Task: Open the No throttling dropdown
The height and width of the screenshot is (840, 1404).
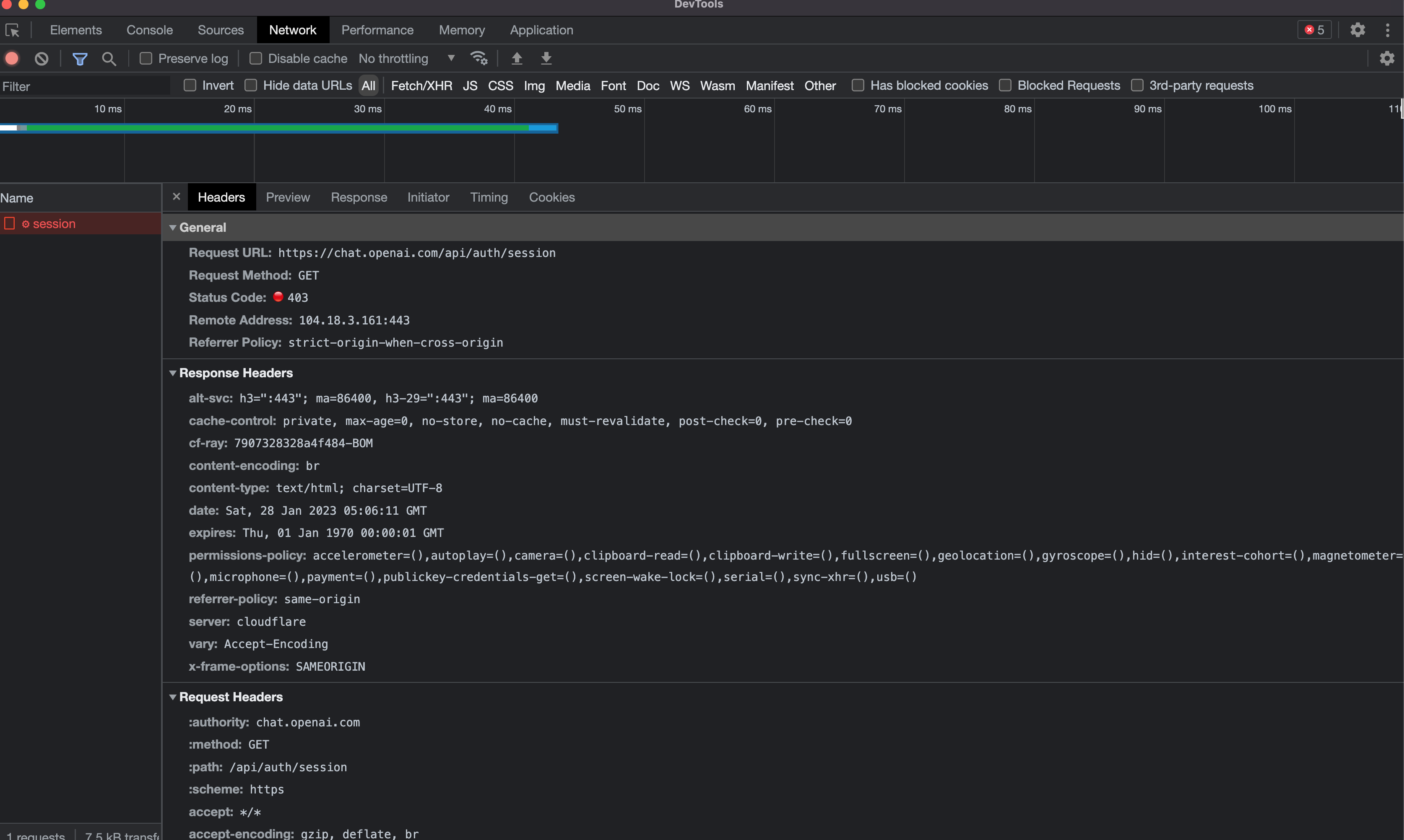Action: point(406,58)
